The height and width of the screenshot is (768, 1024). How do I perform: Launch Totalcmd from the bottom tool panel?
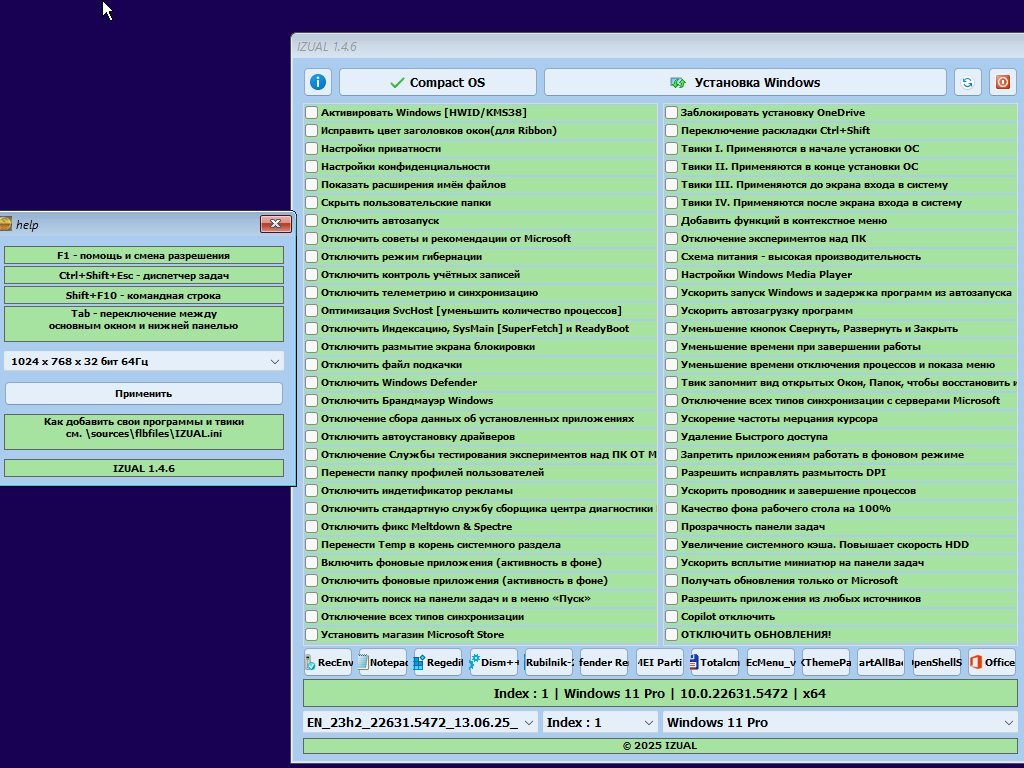715,662
